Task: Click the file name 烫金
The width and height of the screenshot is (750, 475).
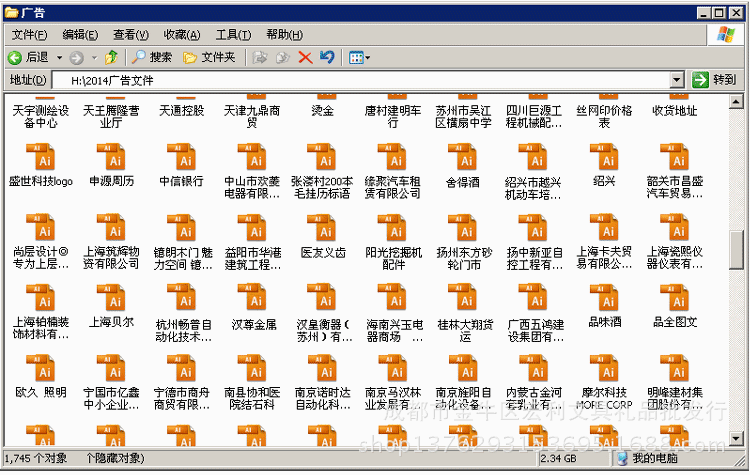Action: (x=322, y=110)
